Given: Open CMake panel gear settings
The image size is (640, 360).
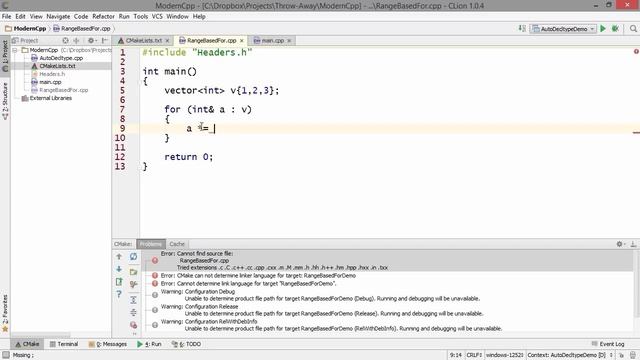Looking at the screenshot, I should pyautogui.click(x=620, y=244).
